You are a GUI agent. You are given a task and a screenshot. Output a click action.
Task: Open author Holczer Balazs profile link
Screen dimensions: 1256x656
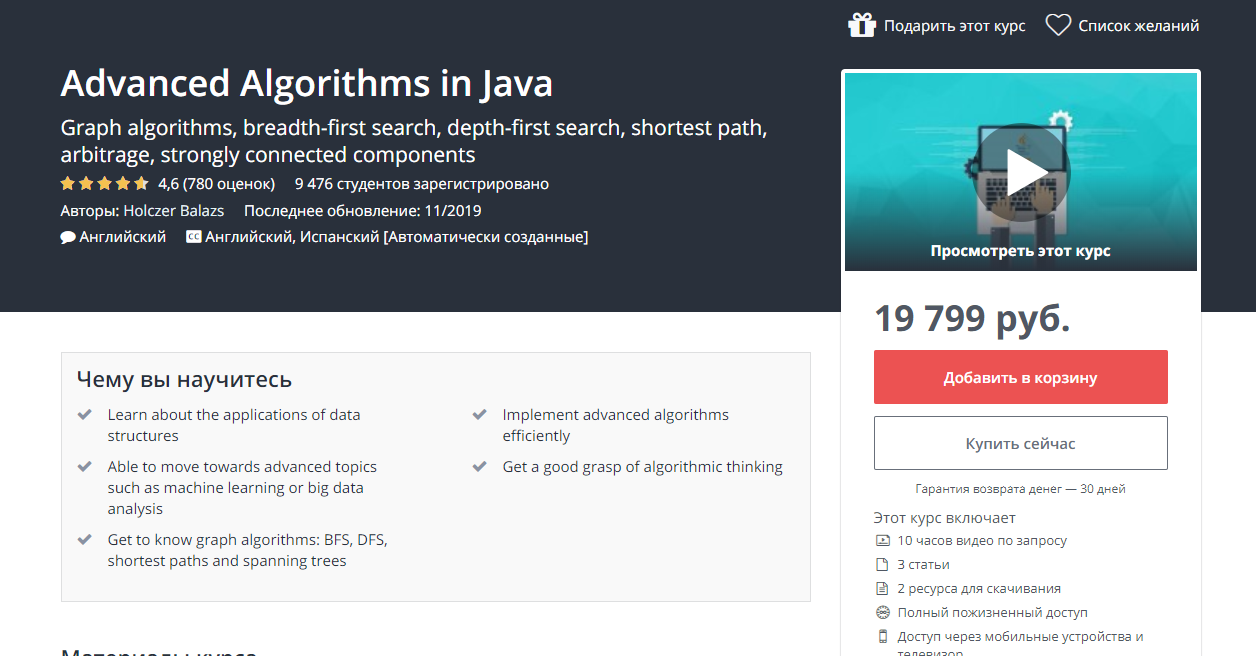(173, 211)
